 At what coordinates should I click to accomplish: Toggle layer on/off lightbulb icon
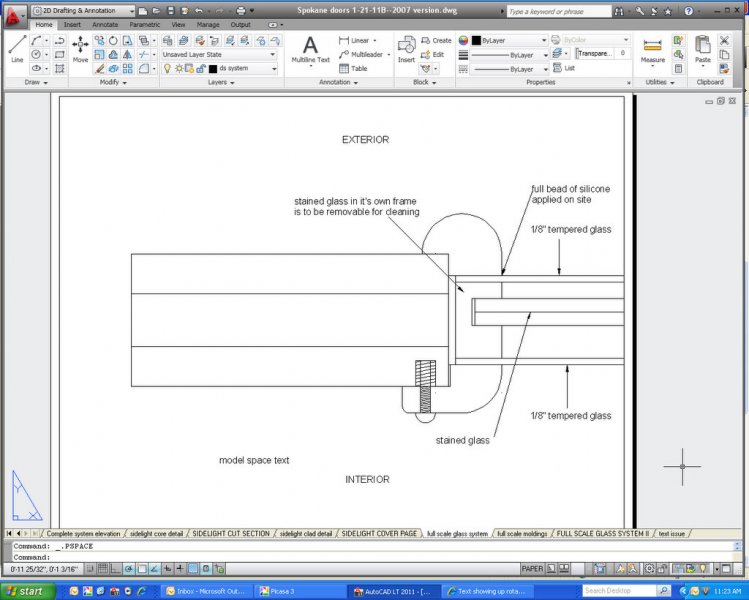coord(167,68)
